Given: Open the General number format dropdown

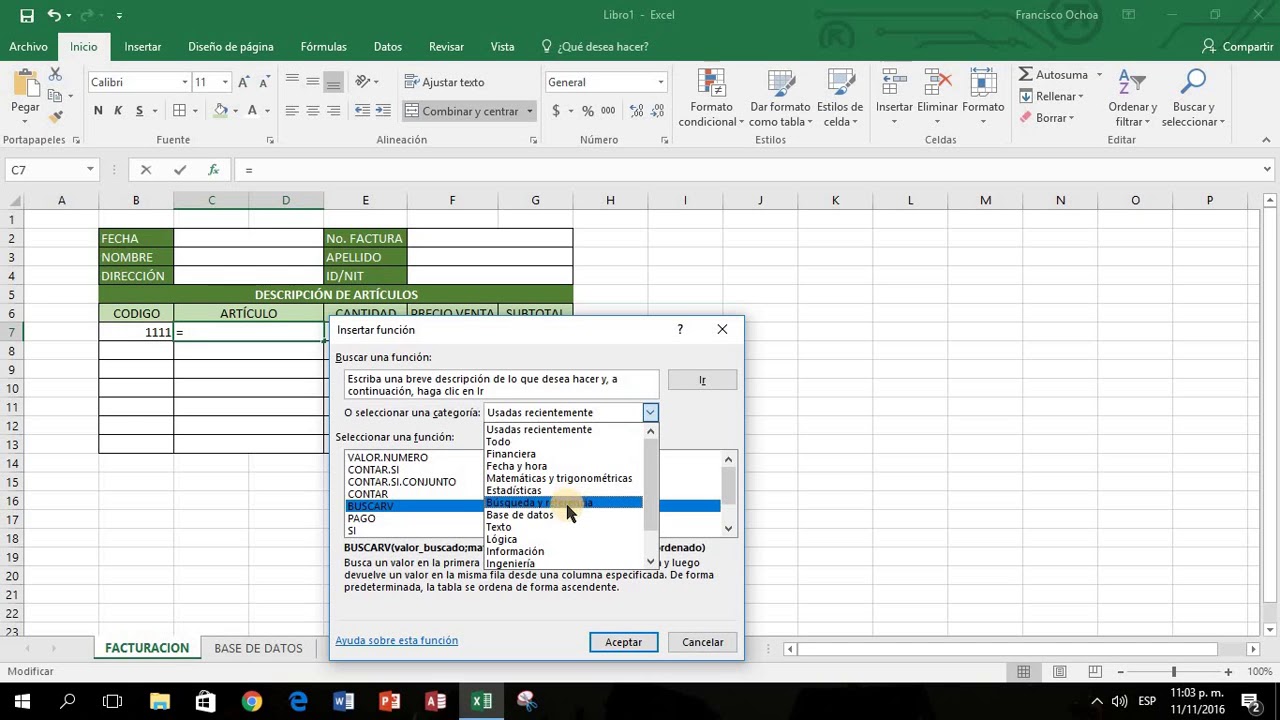Looking at the screenshot, I should click(660, 82).
